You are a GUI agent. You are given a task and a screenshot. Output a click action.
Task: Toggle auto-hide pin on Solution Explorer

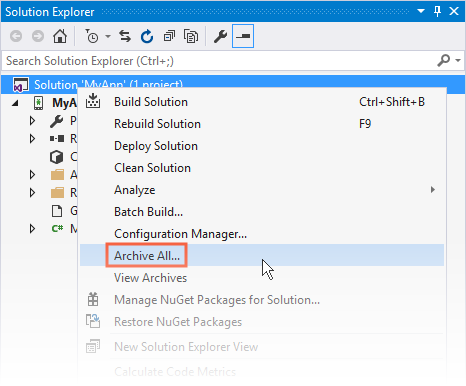click(x=437, y=11)
